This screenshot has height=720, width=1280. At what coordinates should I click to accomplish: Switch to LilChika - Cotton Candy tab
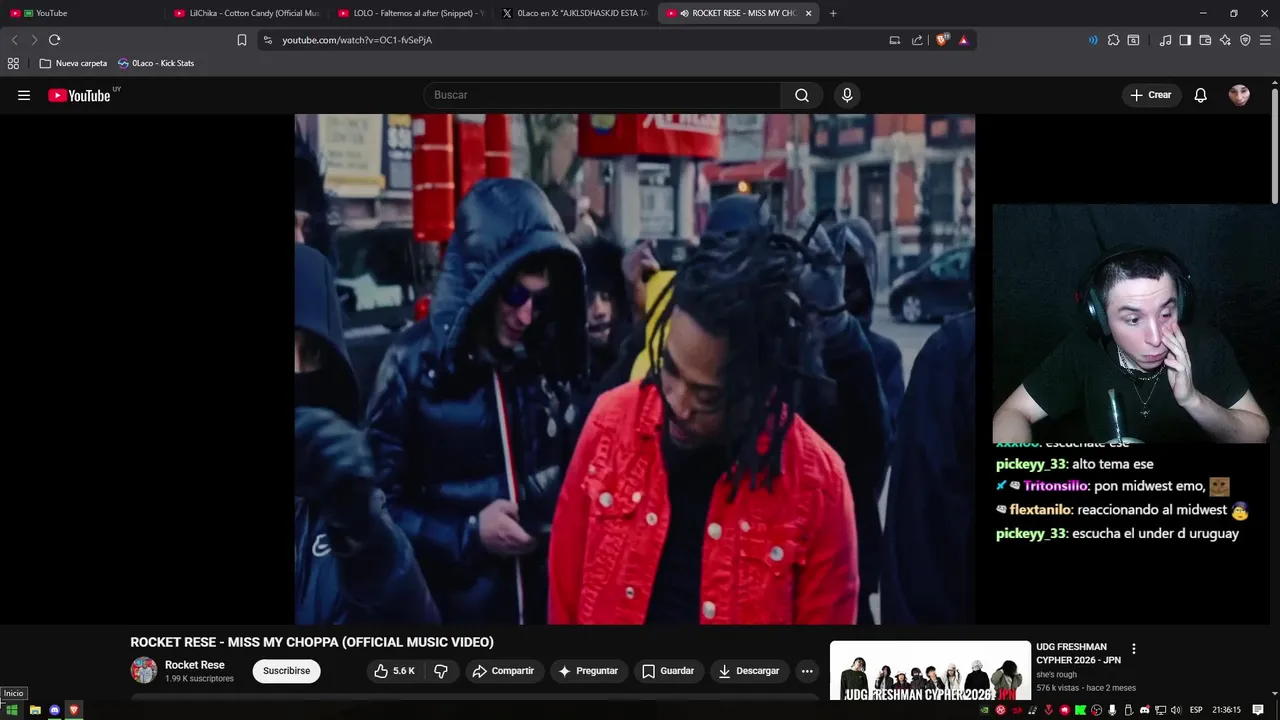[x=245, y=13]
